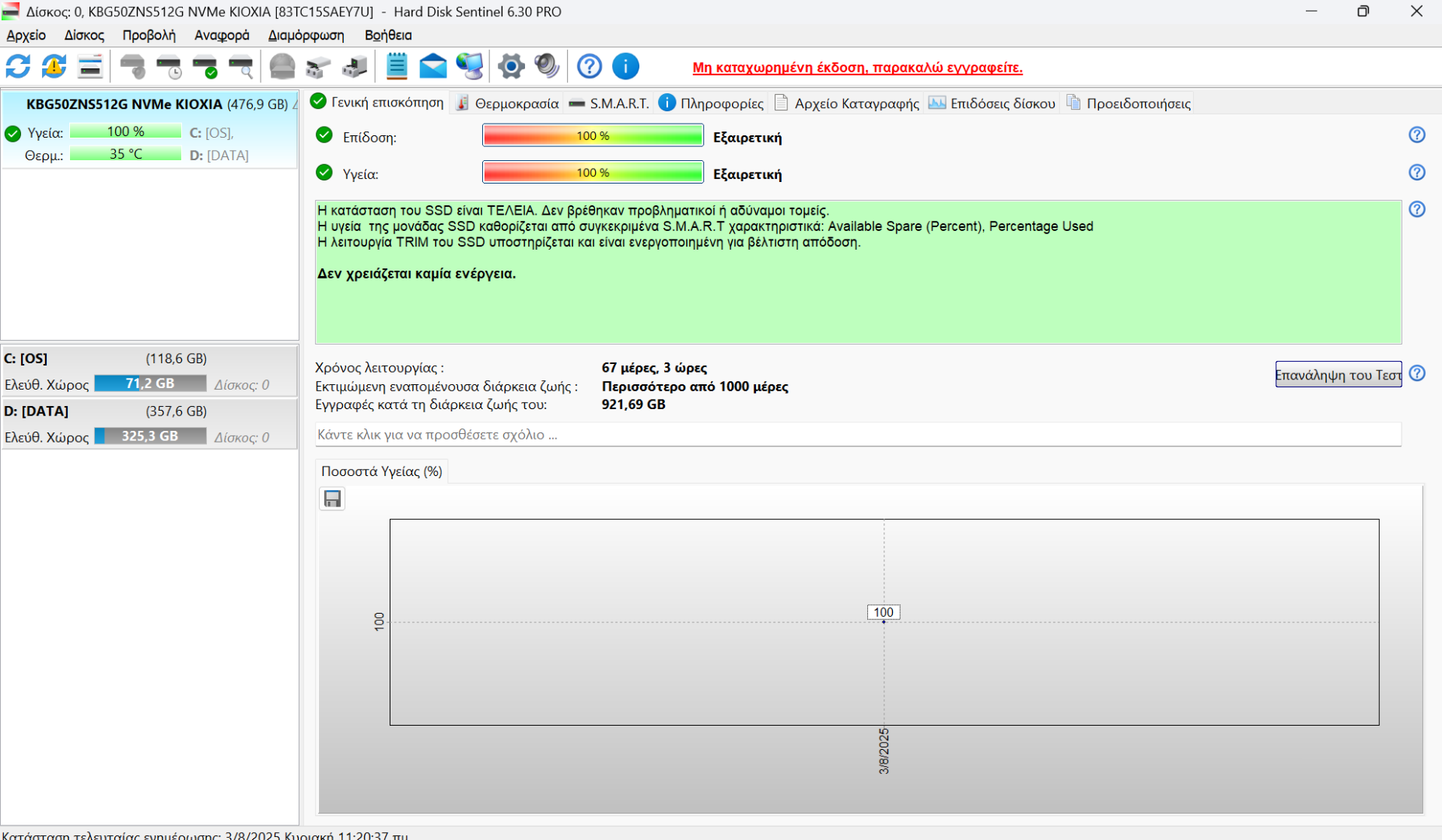Click the red unregistered version link
Screen dimensions: 1442x840
point(857,68)
